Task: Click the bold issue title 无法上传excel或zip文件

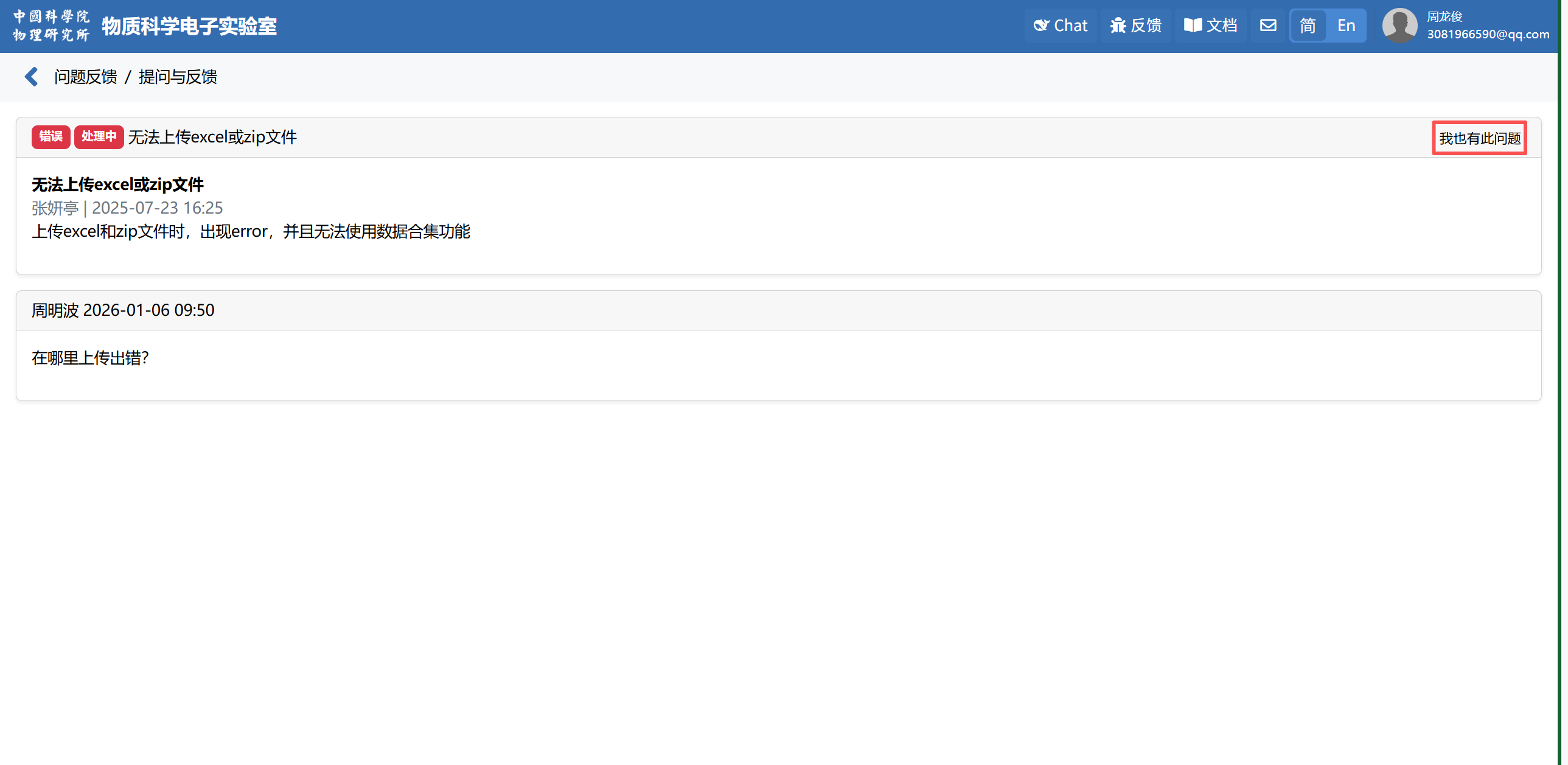Action: [x=117, y=184]
